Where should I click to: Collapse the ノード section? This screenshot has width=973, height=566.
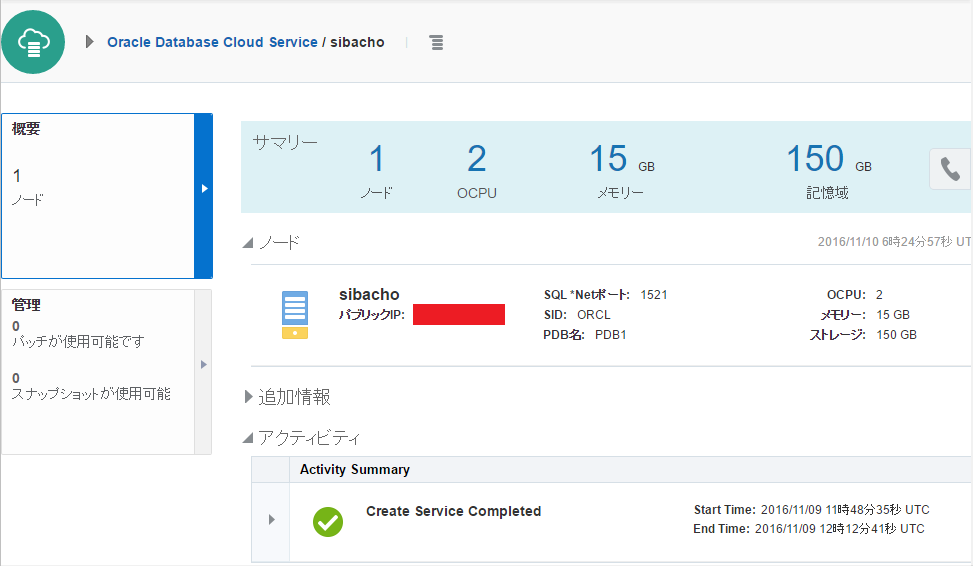click(249, 242)
